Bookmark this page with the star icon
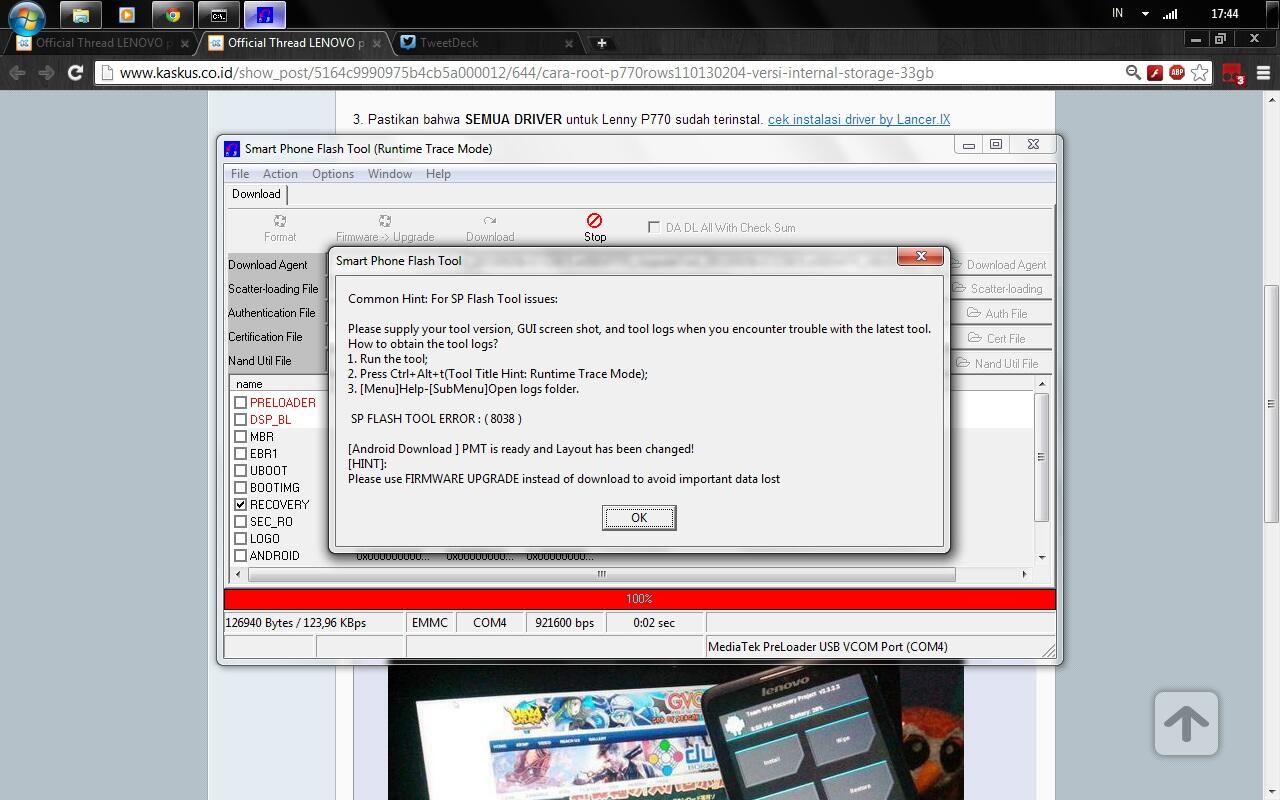1280x800 pixels. pyautogui.click(x=1200, y=72)
